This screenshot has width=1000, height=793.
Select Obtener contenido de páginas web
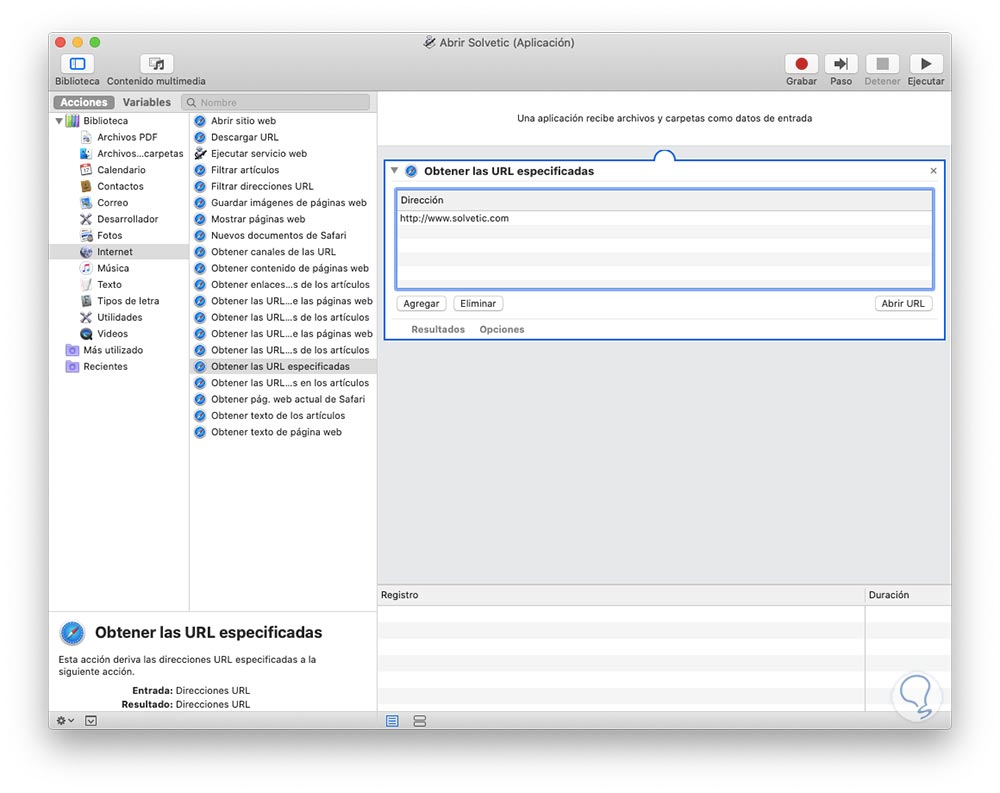[290, 268]
